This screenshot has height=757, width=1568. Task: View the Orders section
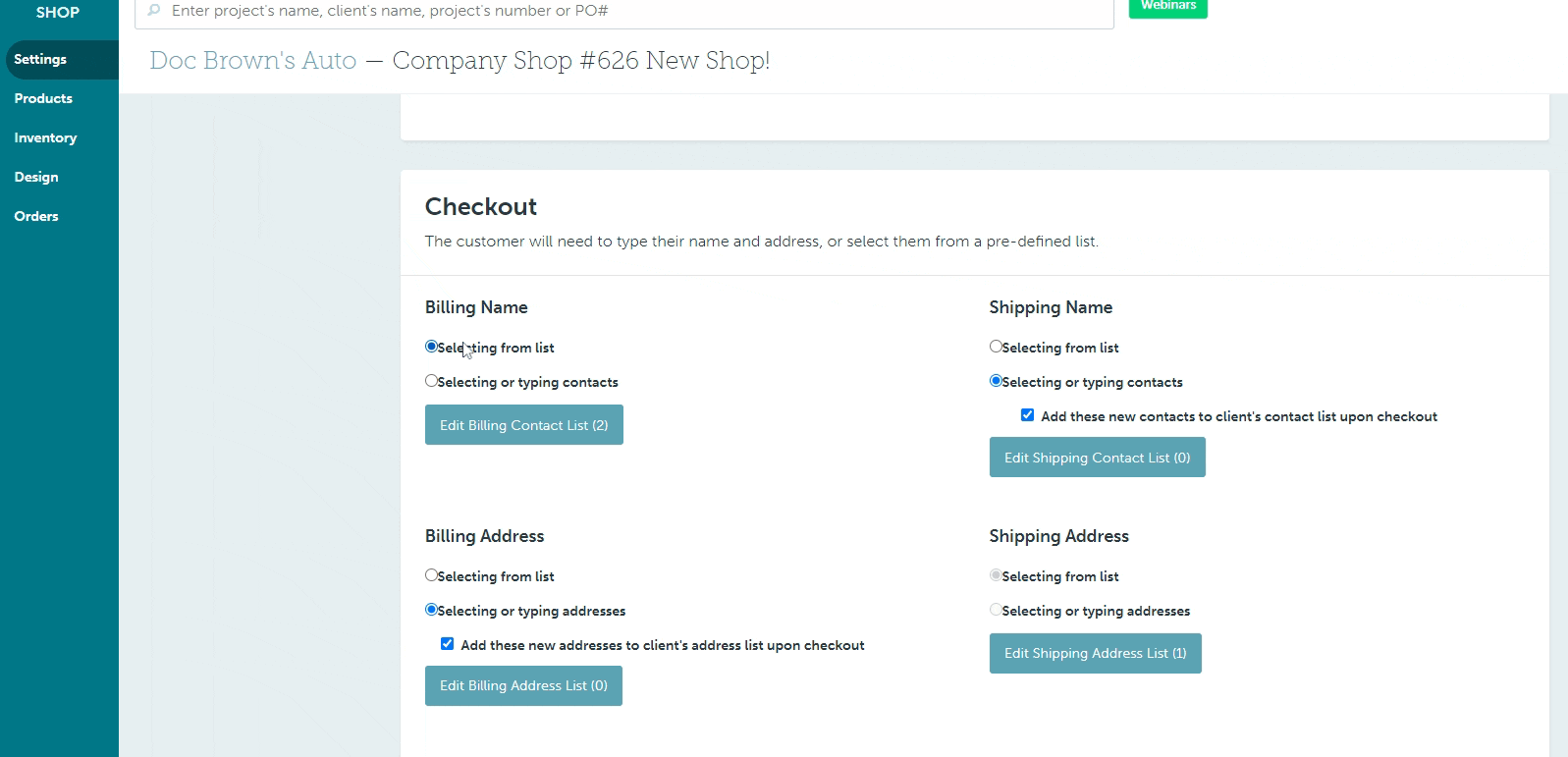(x=36, y=216)
